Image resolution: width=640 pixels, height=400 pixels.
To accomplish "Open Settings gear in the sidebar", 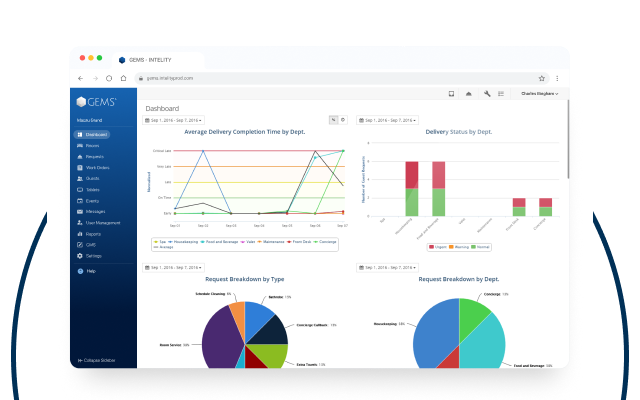I will (x=80, y=256).
